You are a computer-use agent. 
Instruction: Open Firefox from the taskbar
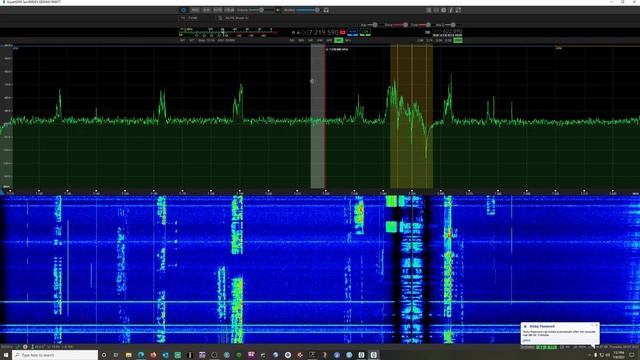(x=153, y=355)
